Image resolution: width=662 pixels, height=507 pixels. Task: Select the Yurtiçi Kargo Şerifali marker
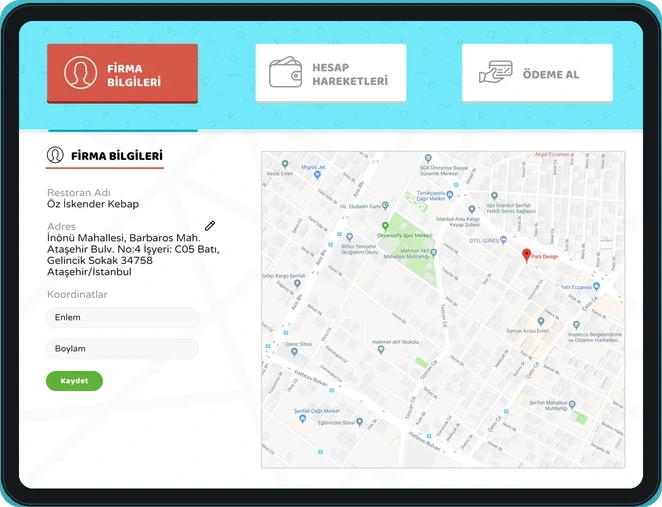coord(297,283)
